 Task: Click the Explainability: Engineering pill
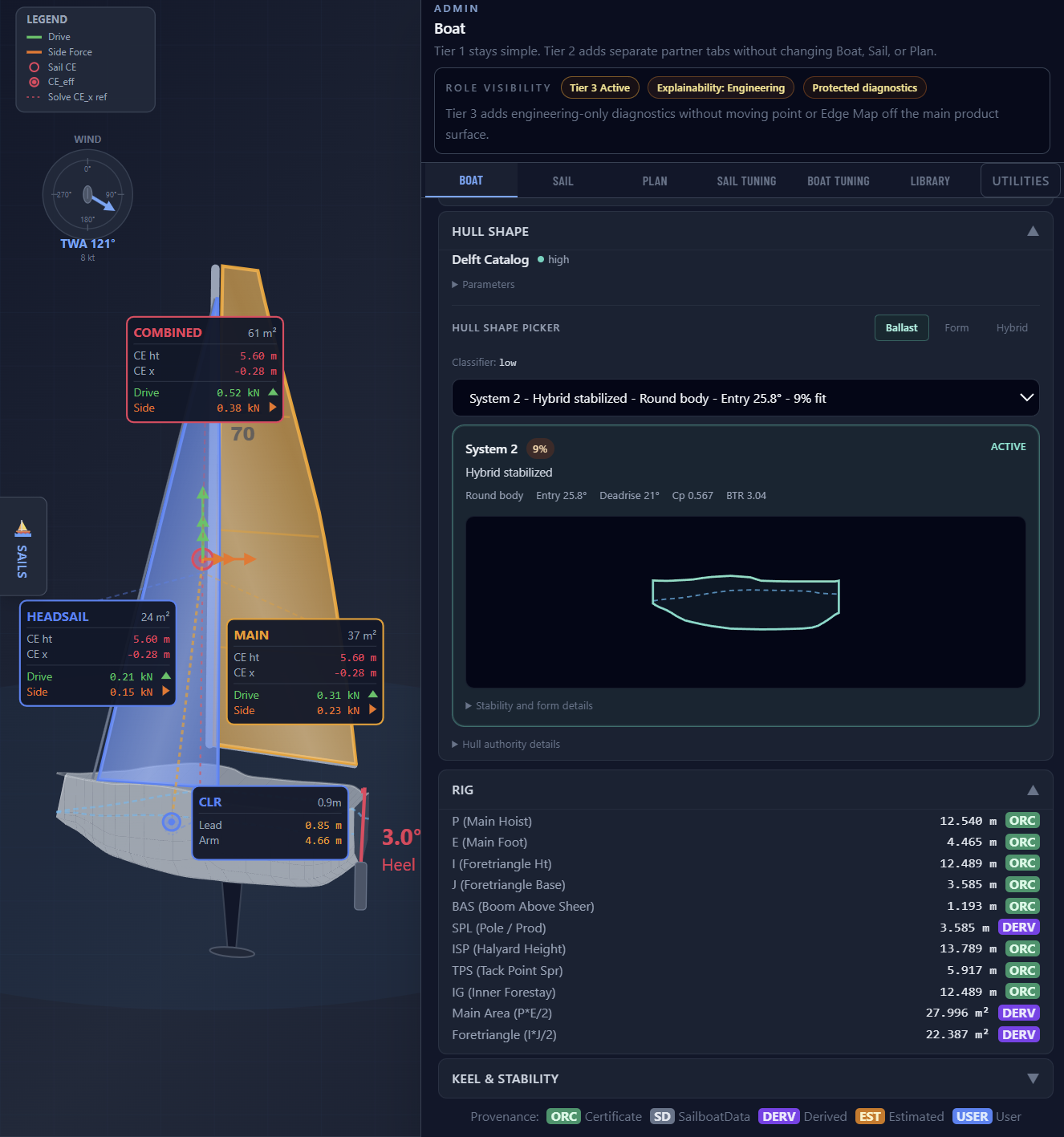[720, 87]
